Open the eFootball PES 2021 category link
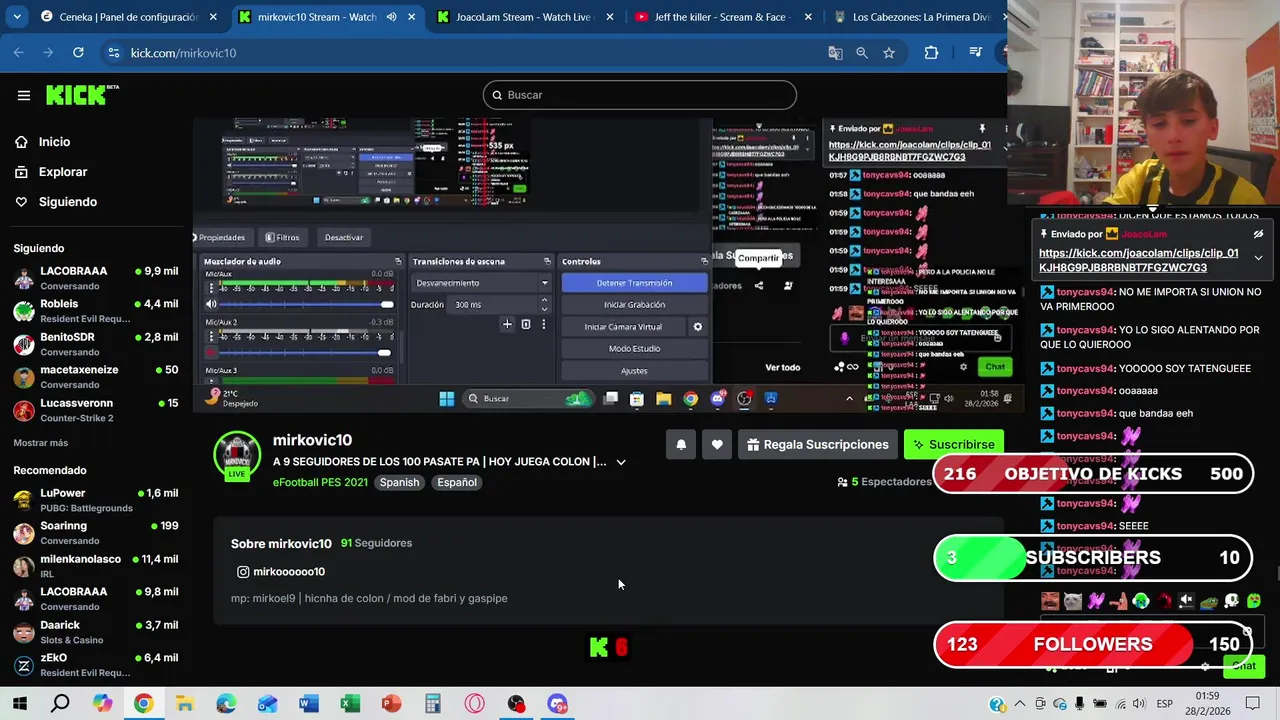Screen dimensions: 1280x720 click(320, 482)
